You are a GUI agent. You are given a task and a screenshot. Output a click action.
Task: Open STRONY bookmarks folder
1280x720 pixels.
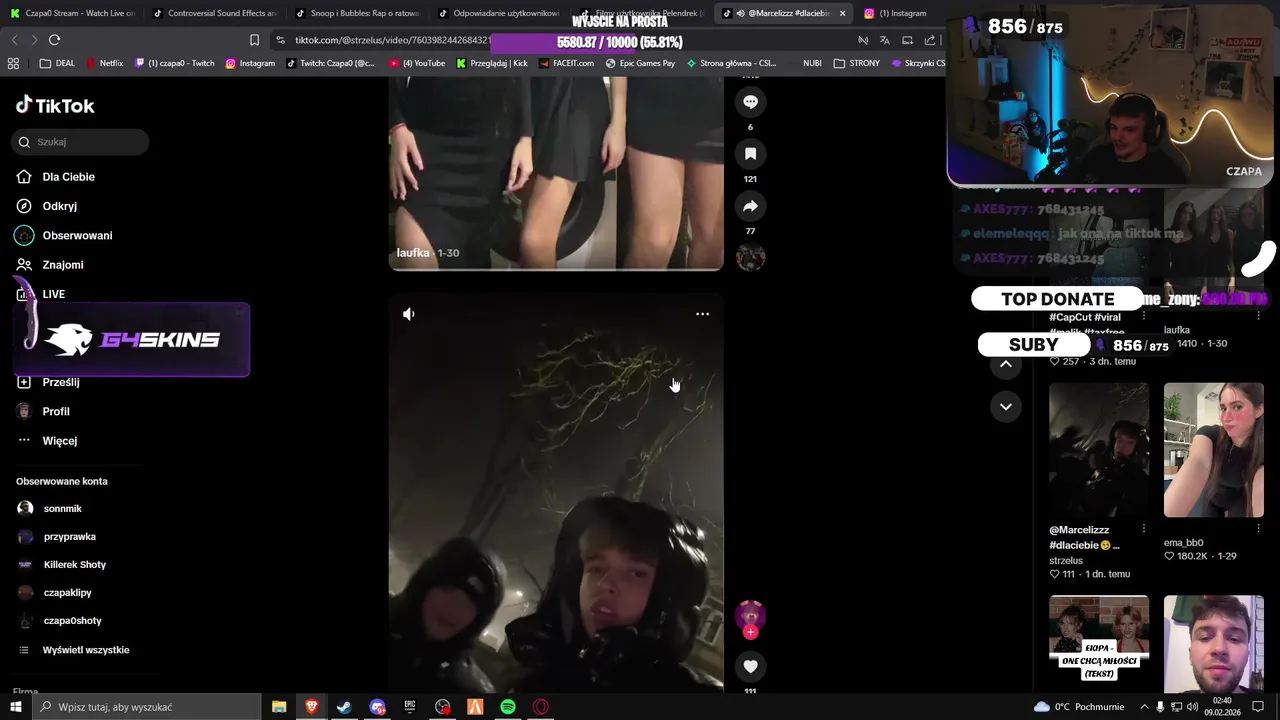click(x=856, y=63)
